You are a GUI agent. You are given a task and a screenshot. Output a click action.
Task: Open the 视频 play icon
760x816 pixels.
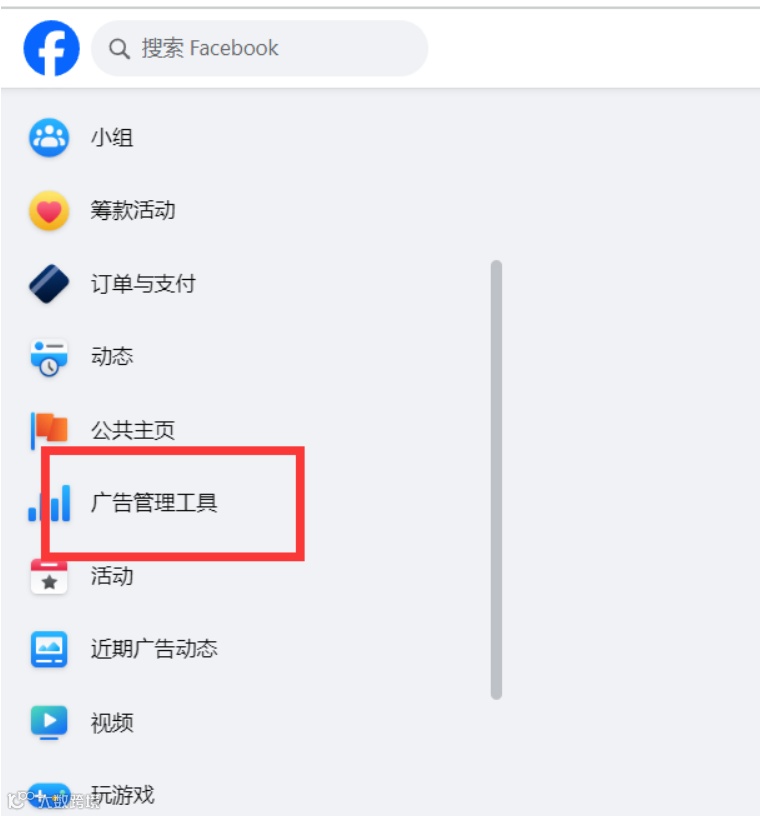click(49, 722)
